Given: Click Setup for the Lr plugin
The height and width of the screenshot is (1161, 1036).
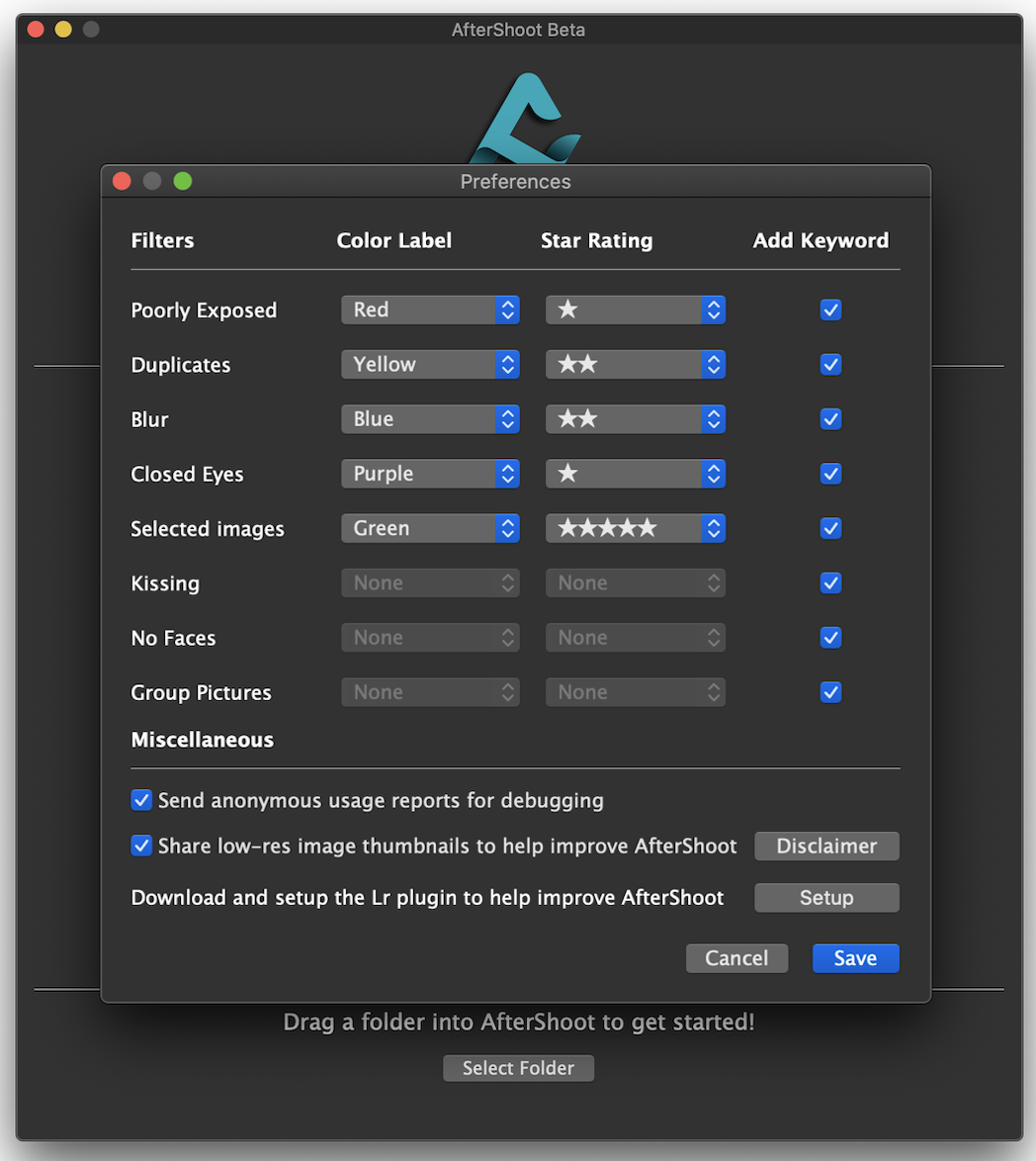Looking at the screenshot, I should tap(826, 897).
